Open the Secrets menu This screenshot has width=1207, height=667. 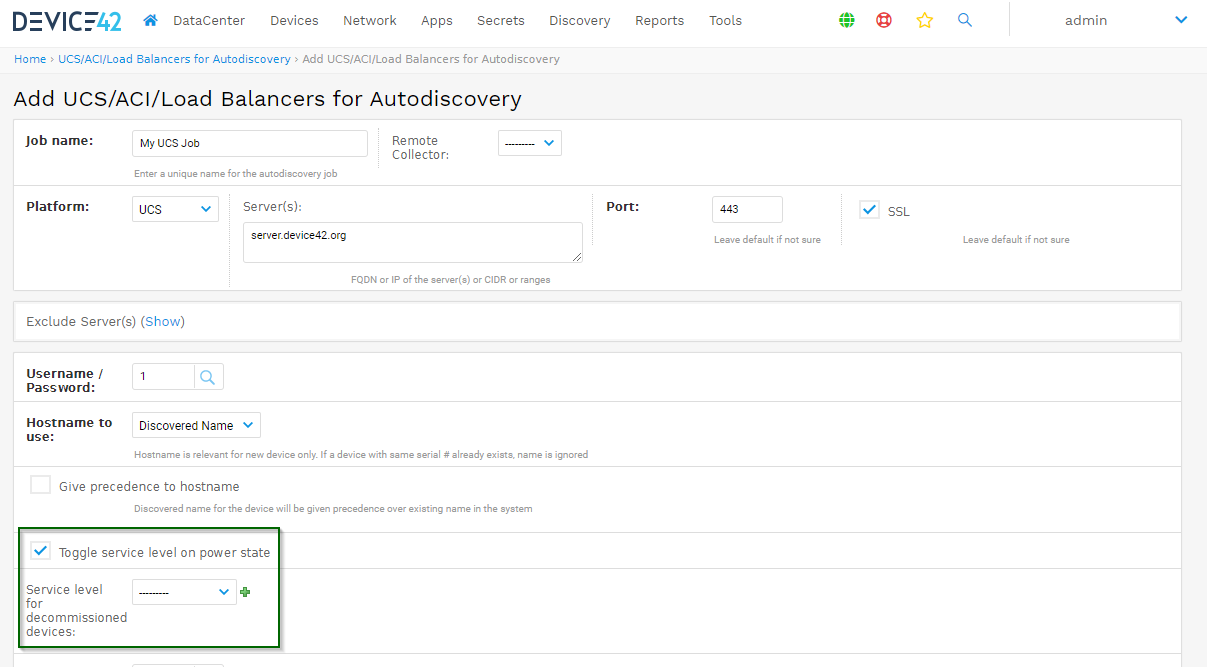click(501, 20)
